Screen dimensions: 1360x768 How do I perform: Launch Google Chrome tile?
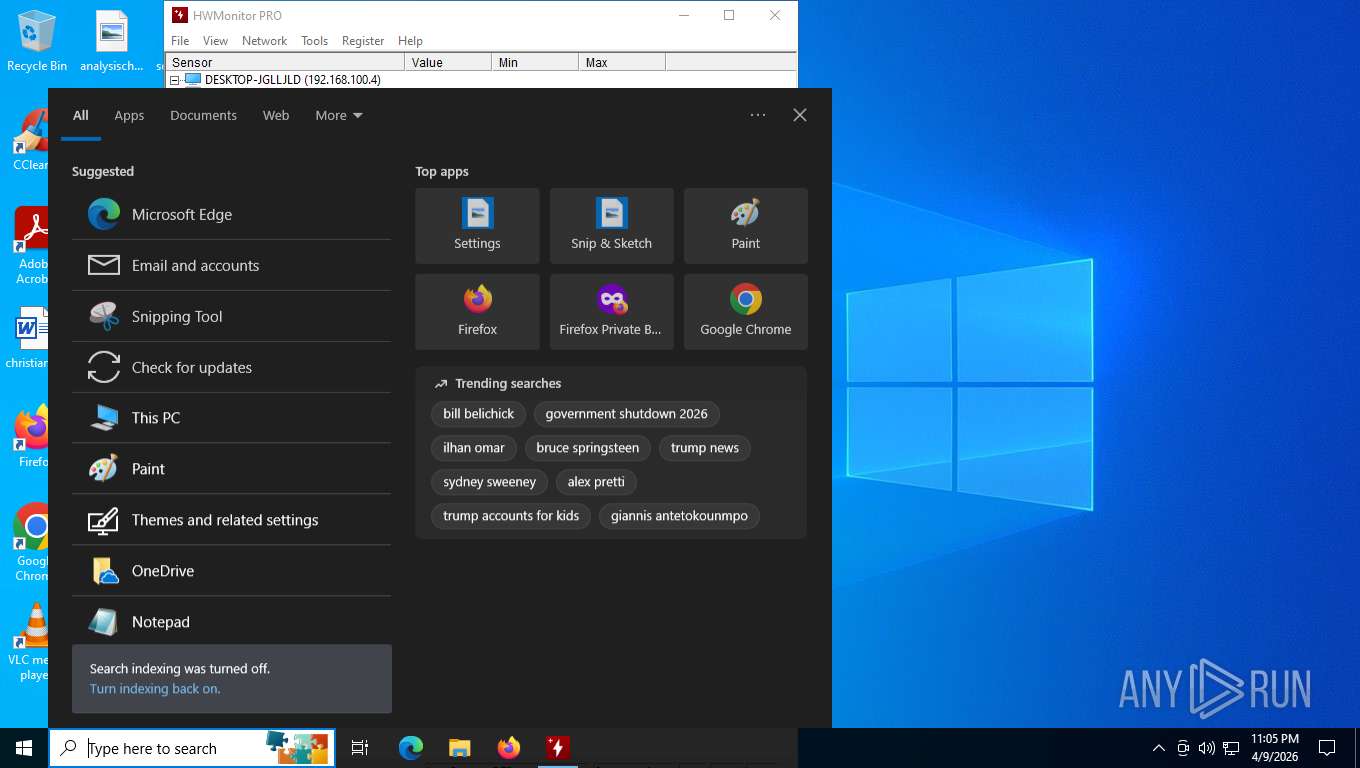[x=745, y=312]
